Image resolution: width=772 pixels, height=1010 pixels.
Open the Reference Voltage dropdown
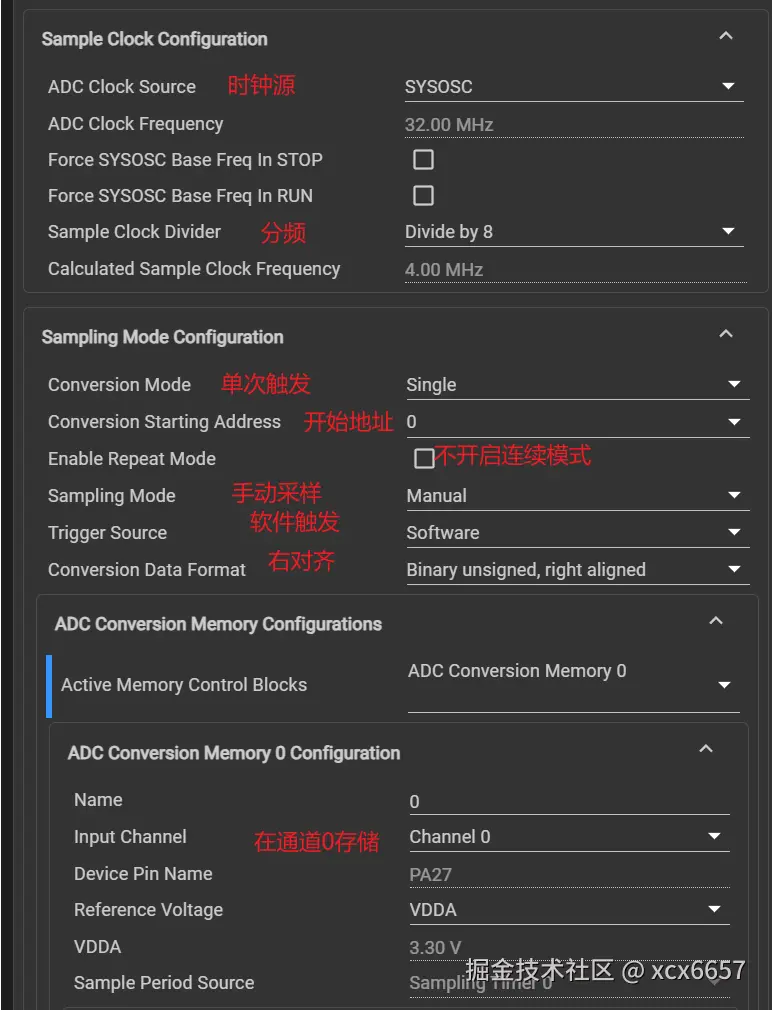click(568, 910)
